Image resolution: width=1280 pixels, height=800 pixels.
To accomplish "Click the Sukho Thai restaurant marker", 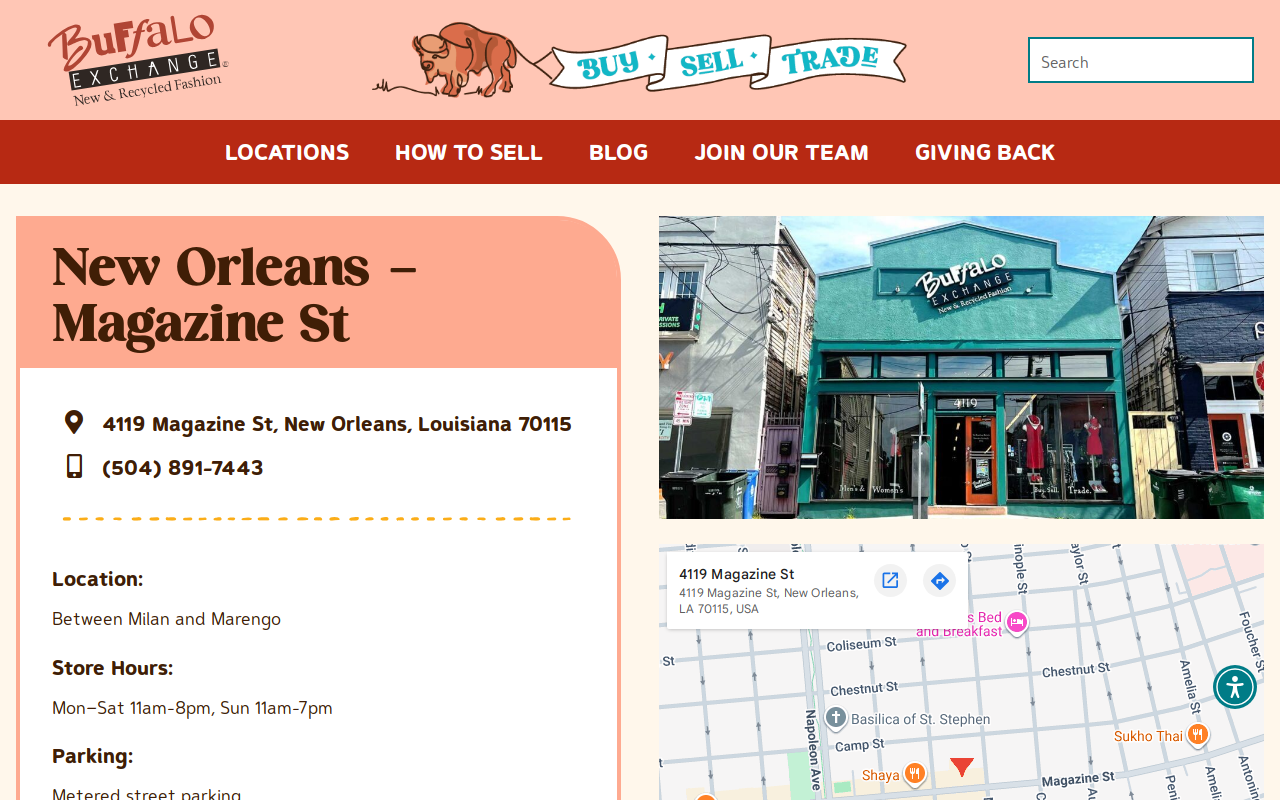I will pyautogui.click(x=1198, y=735).
